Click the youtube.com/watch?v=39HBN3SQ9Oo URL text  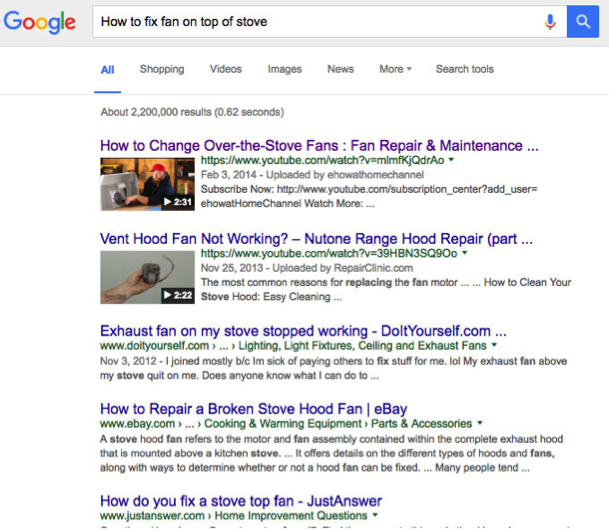[329, 254]
